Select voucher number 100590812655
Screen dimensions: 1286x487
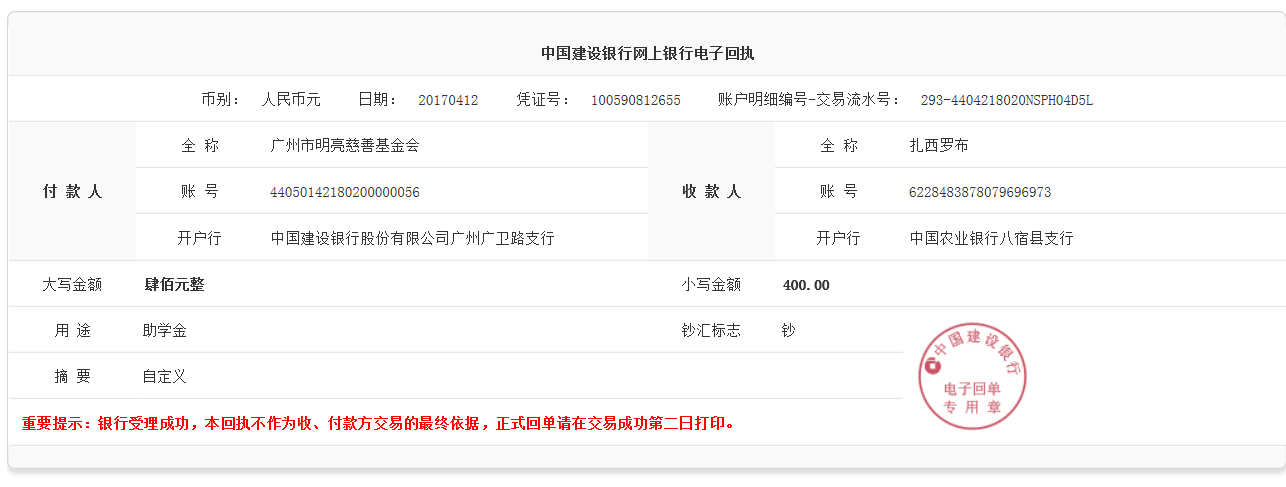coord(635,100)
